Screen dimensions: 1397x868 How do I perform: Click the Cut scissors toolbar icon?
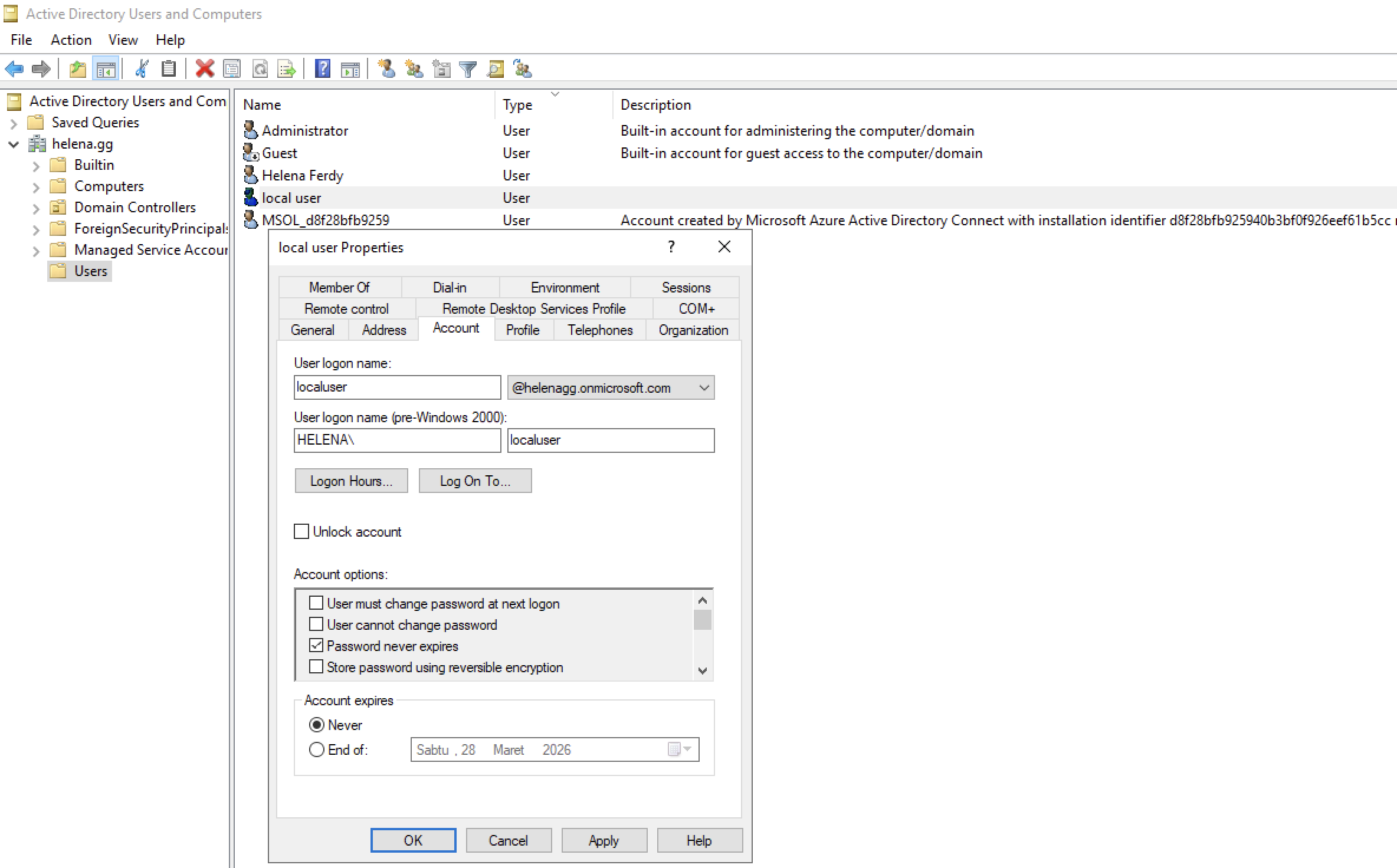click(x=141, y=69)
